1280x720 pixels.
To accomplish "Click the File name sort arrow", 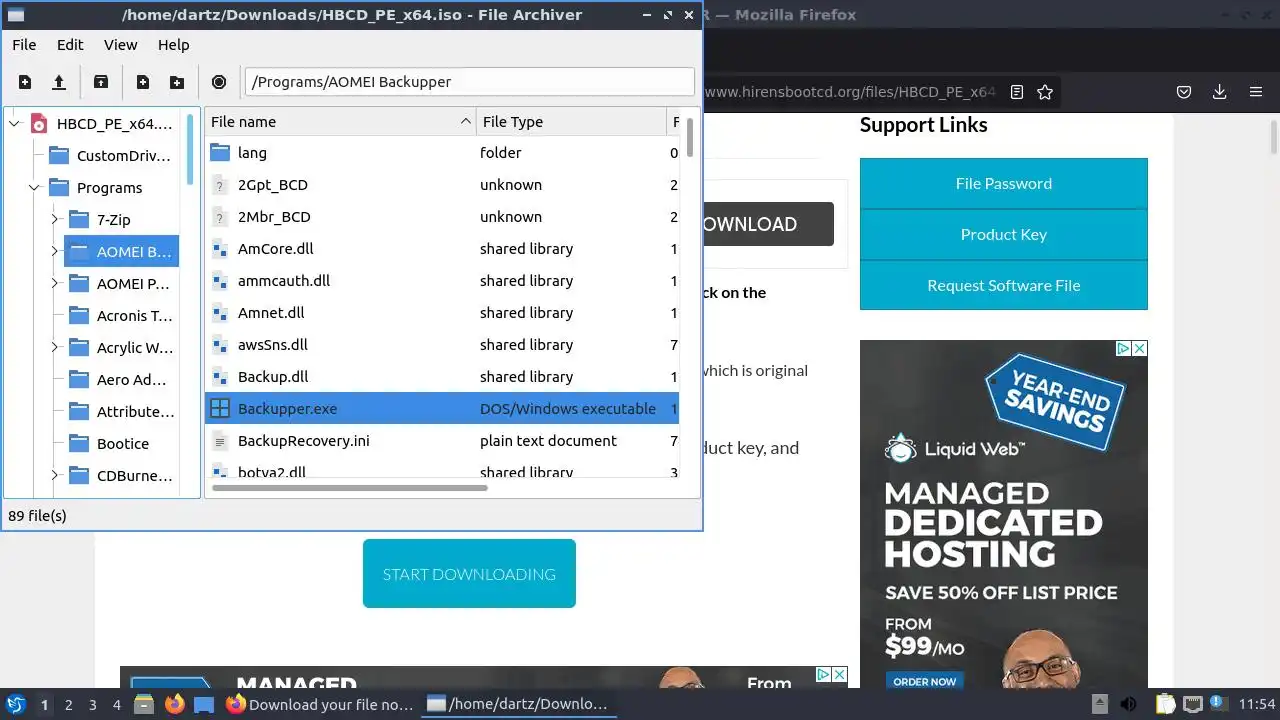I will pos(465,122).
